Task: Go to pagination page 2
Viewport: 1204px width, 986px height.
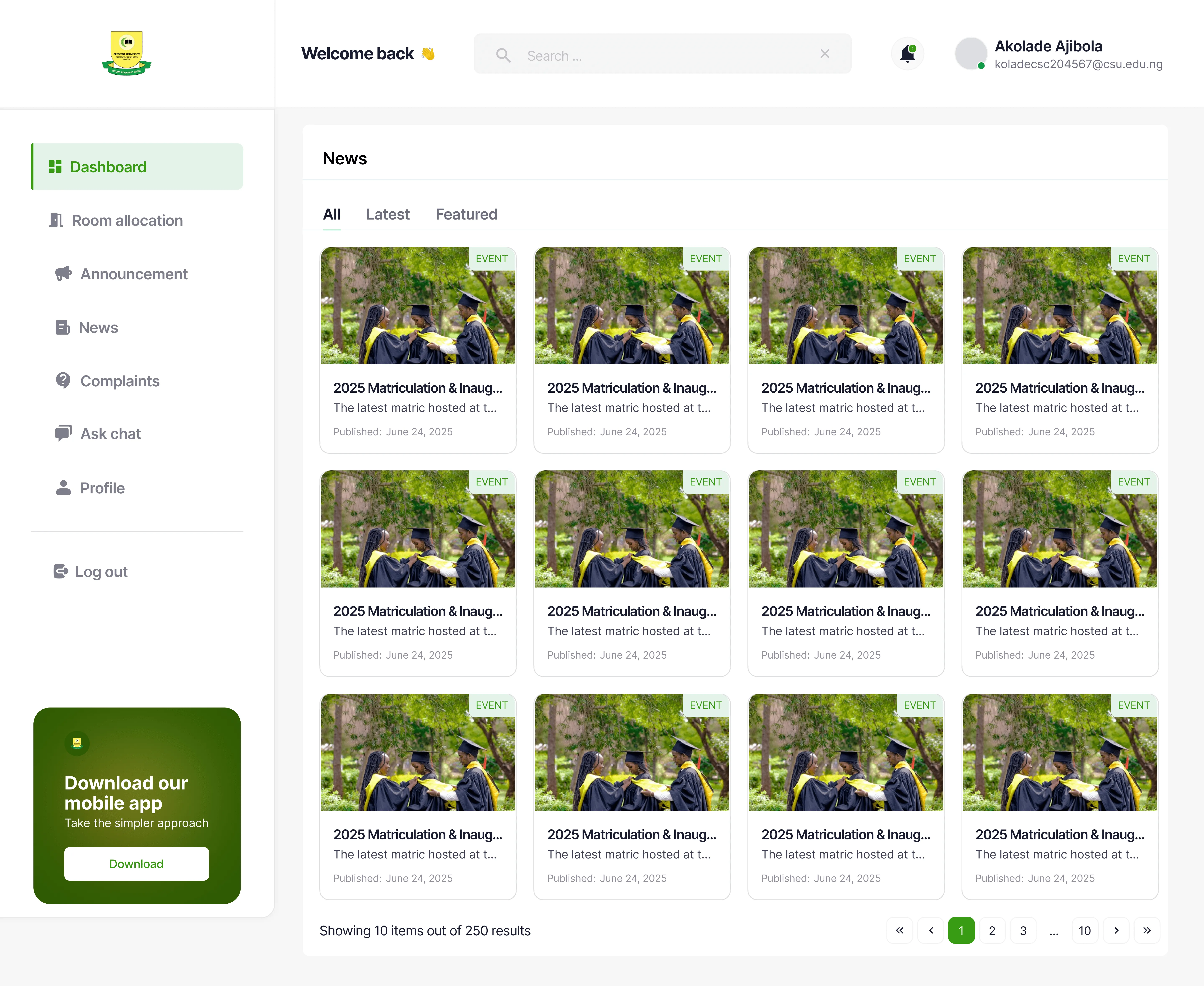Action: coord(992,930)
